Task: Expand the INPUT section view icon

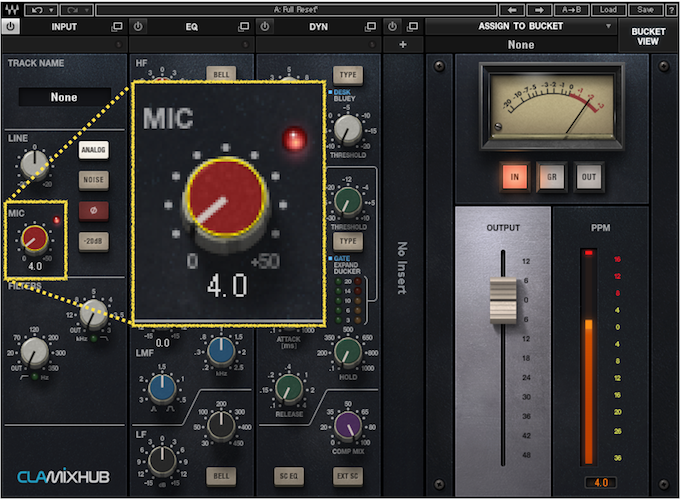Action: click(117, 27)
